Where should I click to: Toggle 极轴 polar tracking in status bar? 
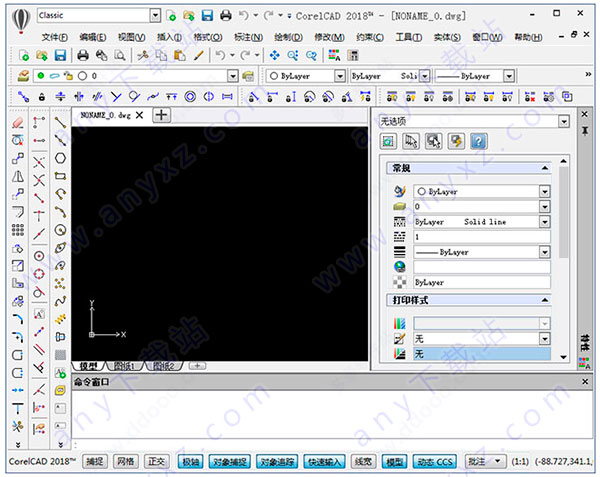(x=190, y=462)
